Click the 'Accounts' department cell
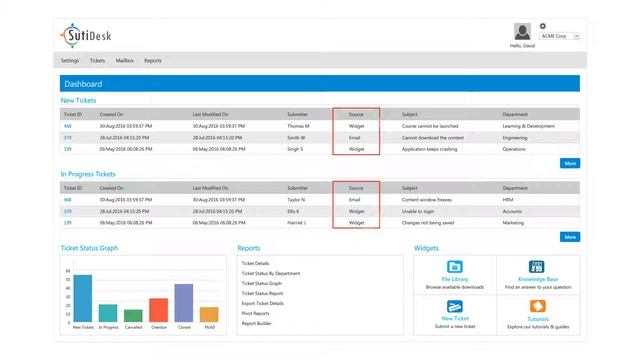 point(512,211)
